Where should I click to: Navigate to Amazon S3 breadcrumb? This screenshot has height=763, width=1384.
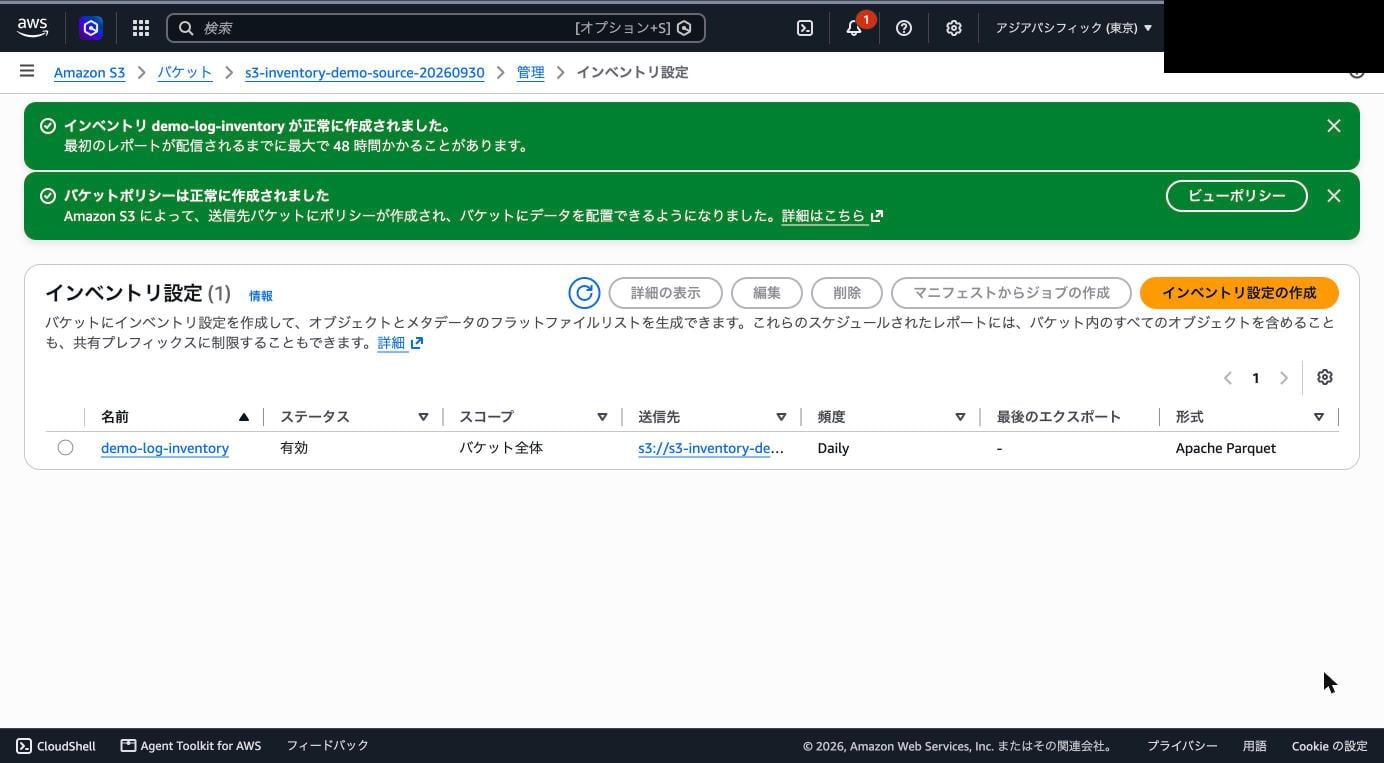89,72
